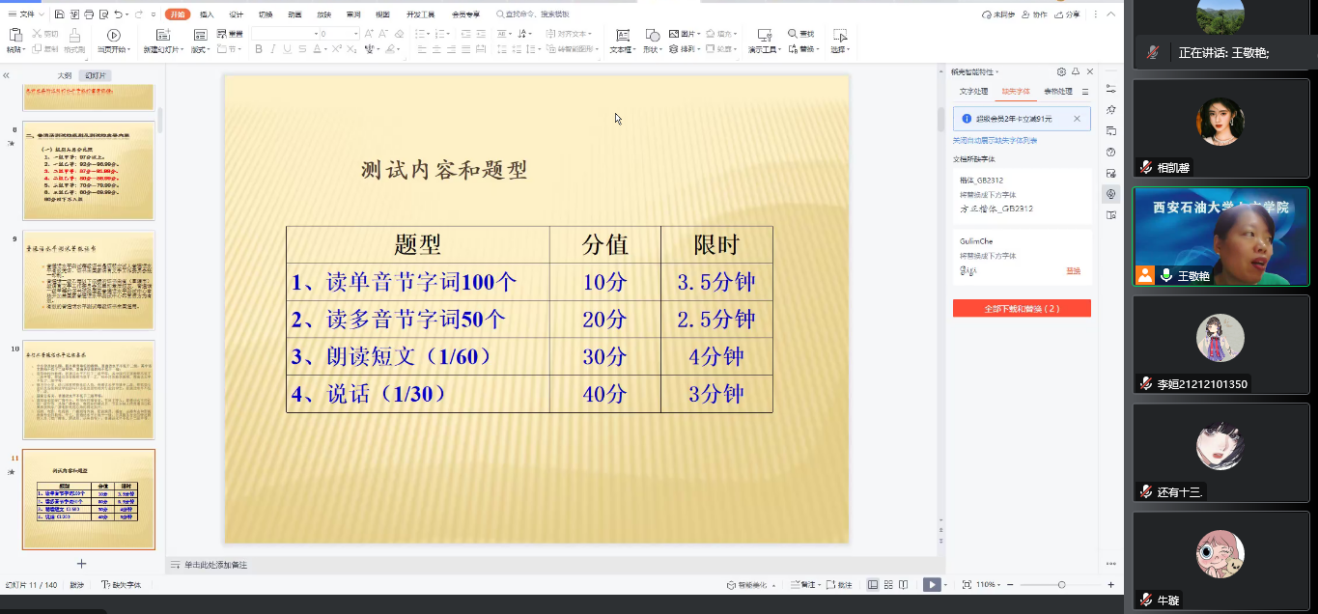This screenshot has width=1318, height=614.
Task: Click the 演示工具 presentation tools icon
Action: tap(763, 36)
